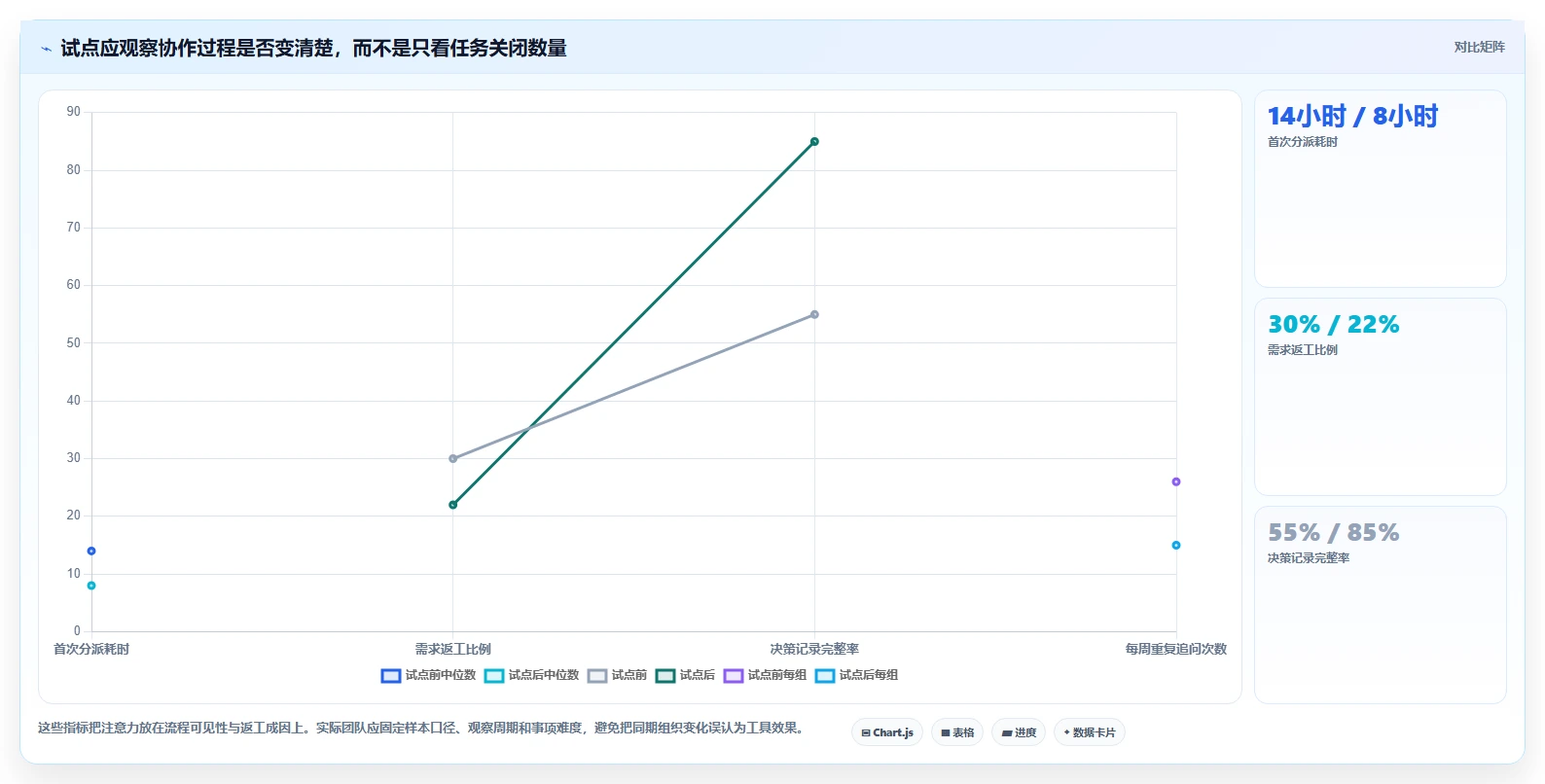Click the 需求返工比例 caption in the second card
This screenshot has width=1545, height=784.
[1302, 350]
